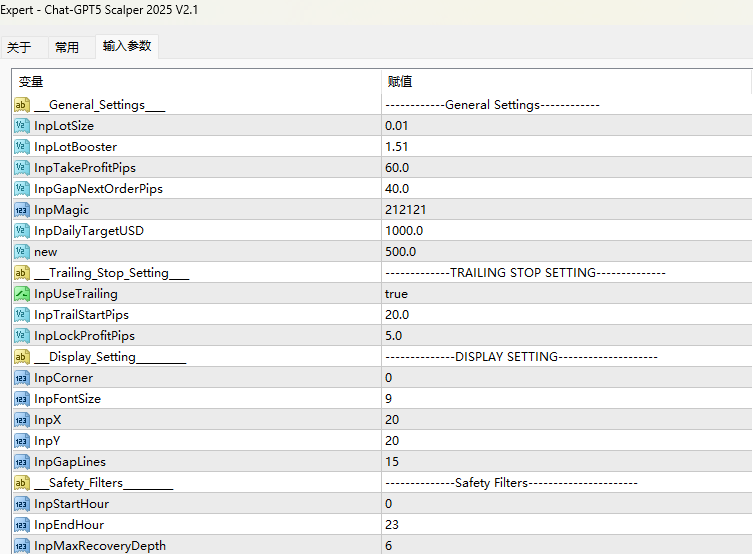The image size is (753, 554).
Task: Select the 输入参数 tab
Action: pyautogui.click(x=127, y=46)
